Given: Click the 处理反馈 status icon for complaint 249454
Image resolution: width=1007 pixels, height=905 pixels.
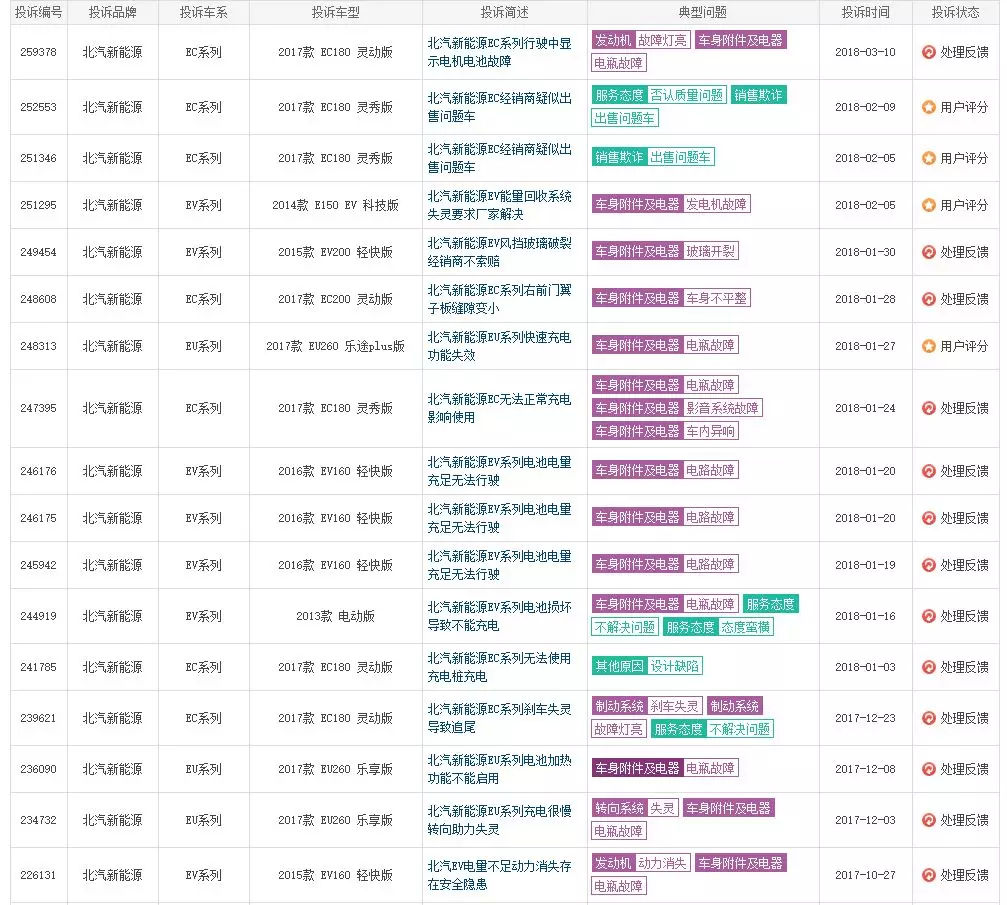Looking at the screenshot, I should [x=929, y=252].
